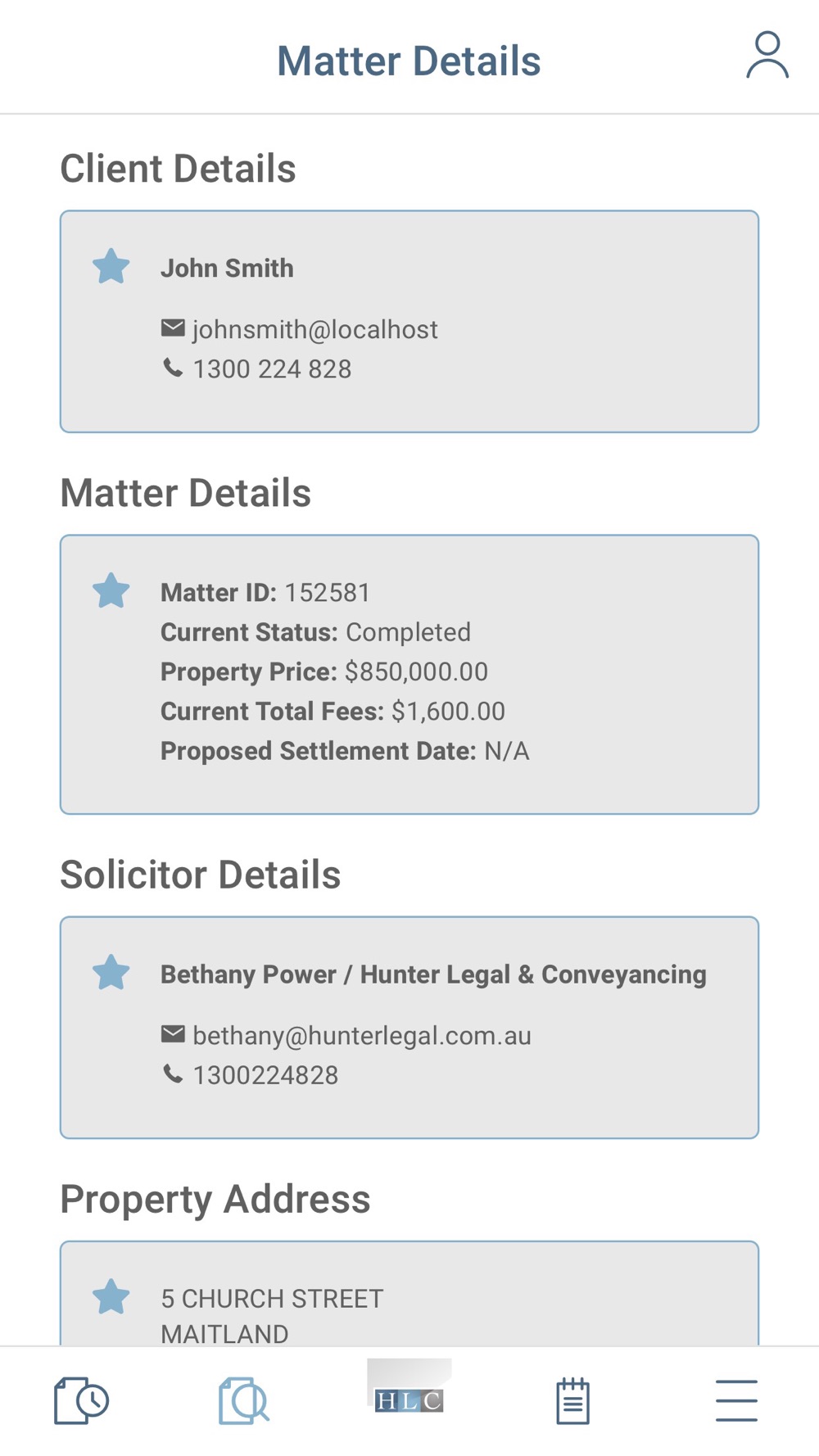
Task: Tap the star icon beside Bethany Power
Action: coord(111,972)
